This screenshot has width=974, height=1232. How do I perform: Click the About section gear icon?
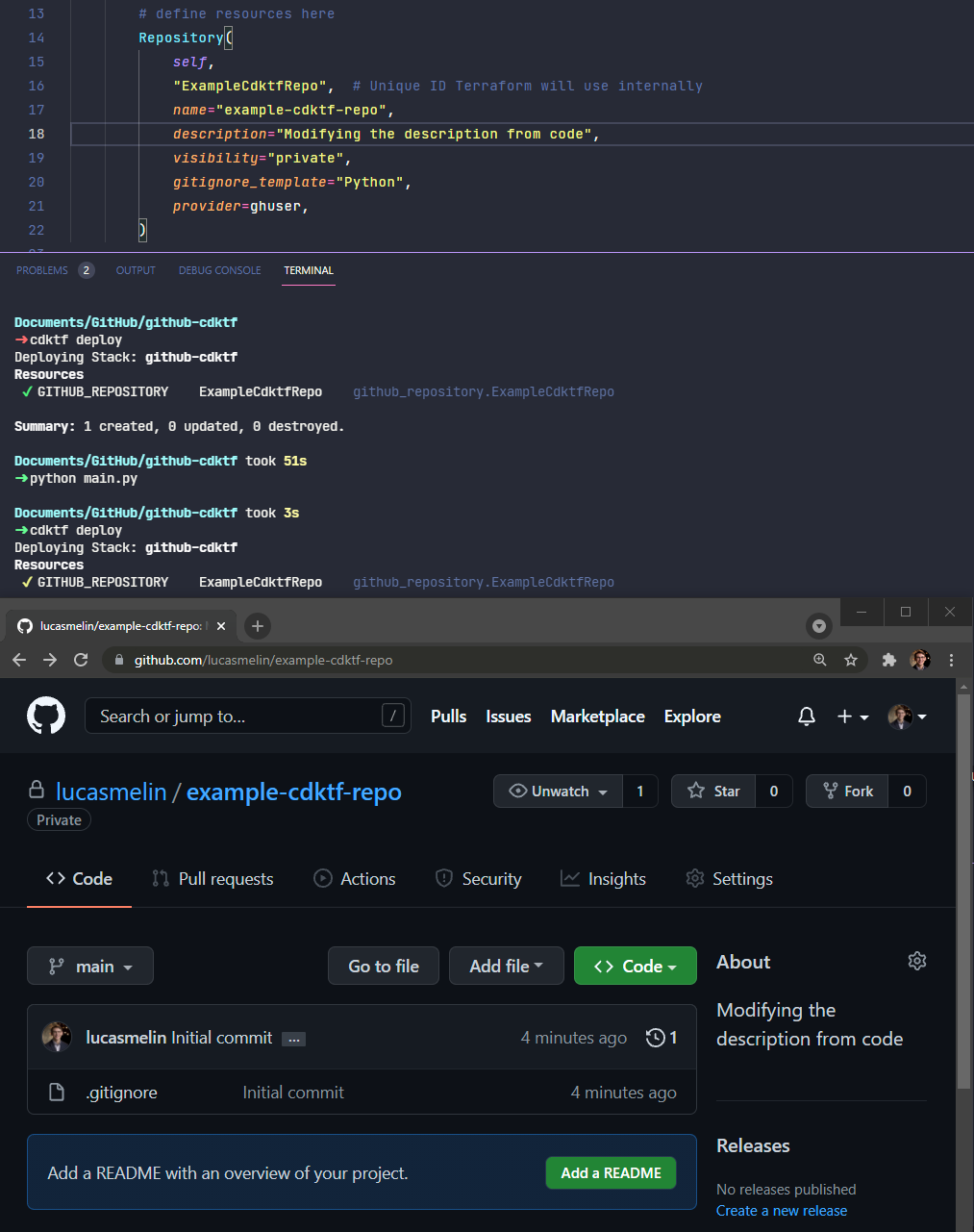[x=916, y=961]
